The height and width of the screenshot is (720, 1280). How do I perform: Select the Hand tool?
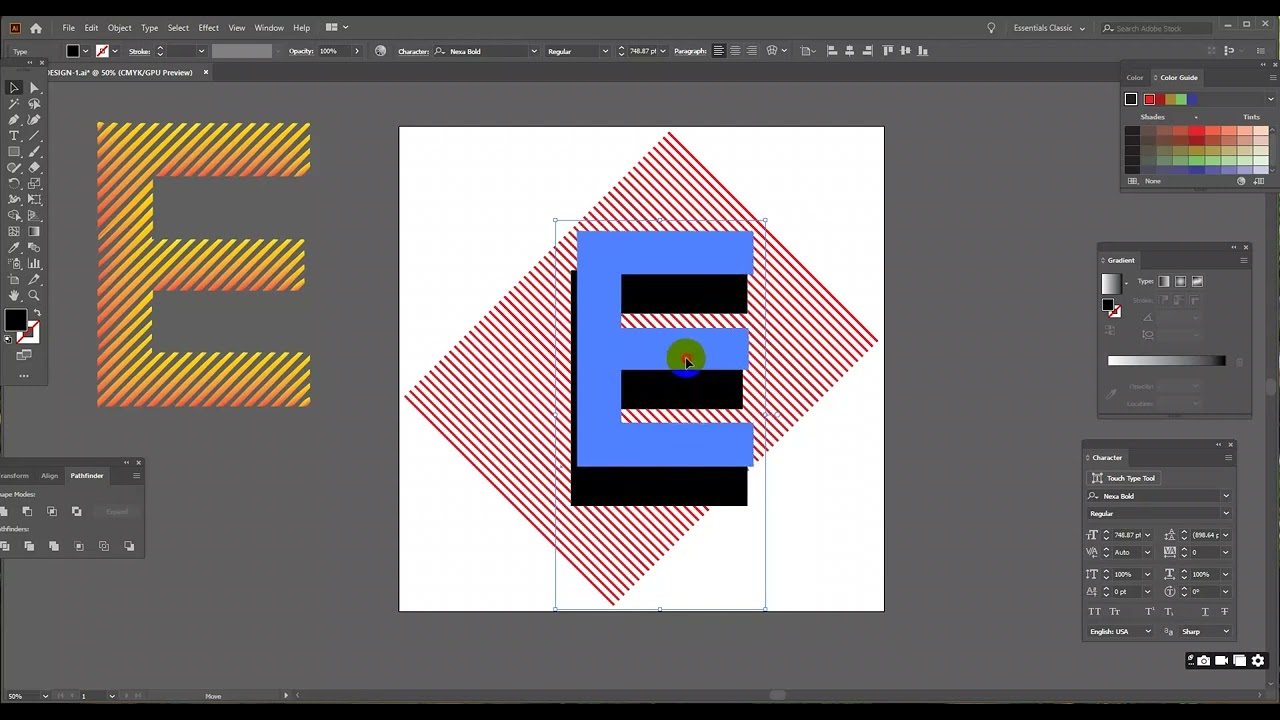pyautogui.click(x=14, y=295)
